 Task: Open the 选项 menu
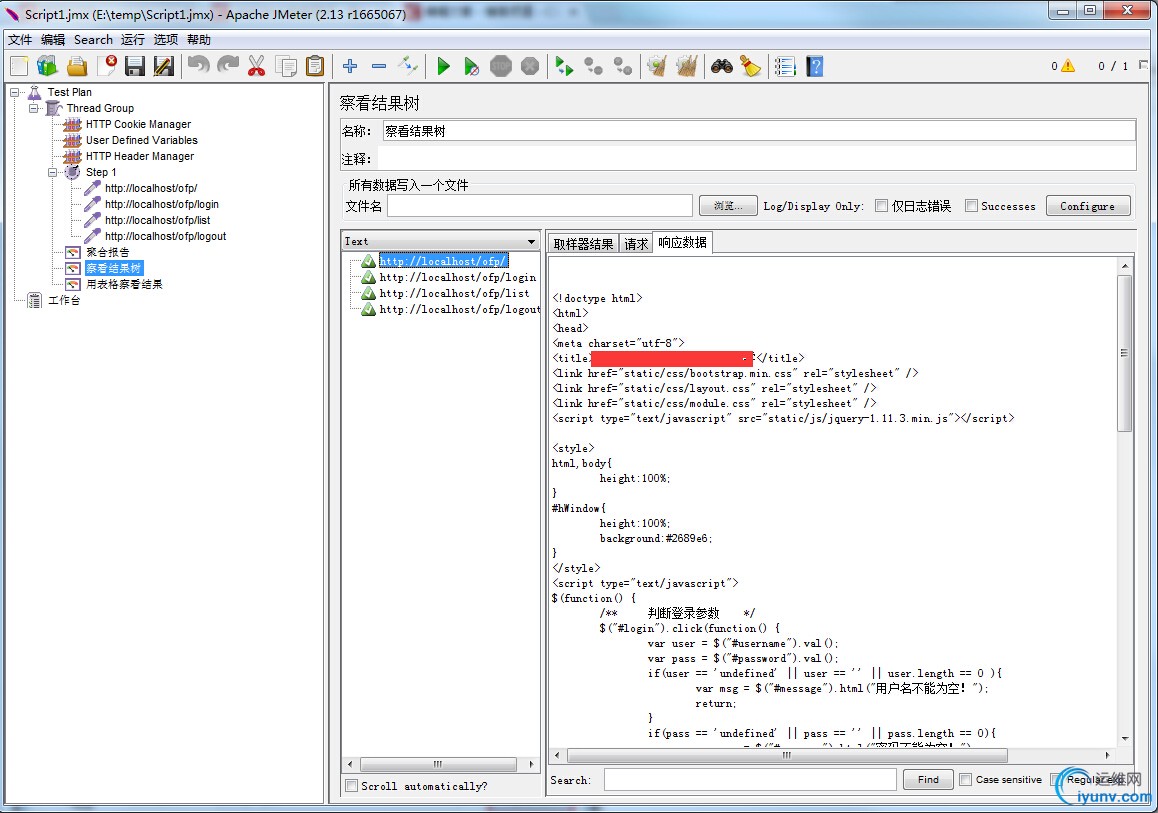165,39
